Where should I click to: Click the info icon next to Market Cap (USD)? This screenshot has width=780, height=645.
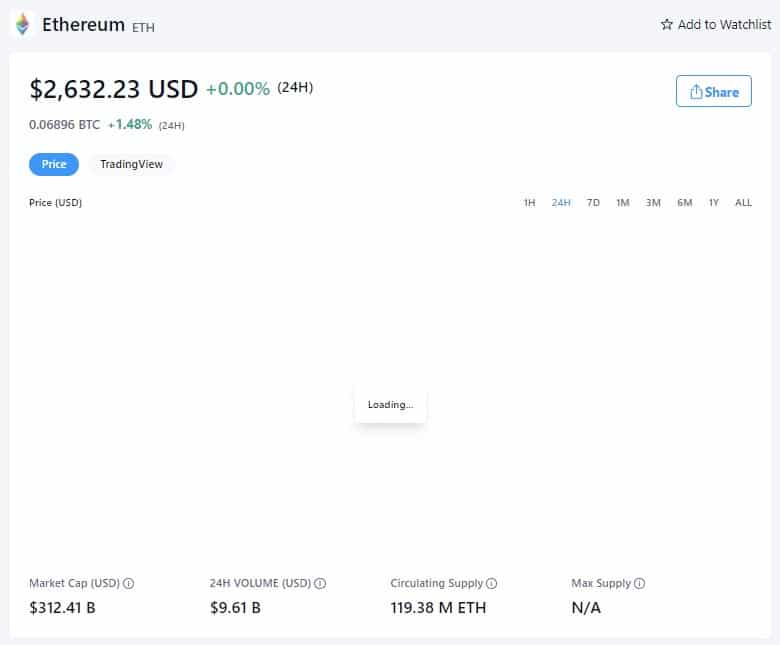click(128, 583)
